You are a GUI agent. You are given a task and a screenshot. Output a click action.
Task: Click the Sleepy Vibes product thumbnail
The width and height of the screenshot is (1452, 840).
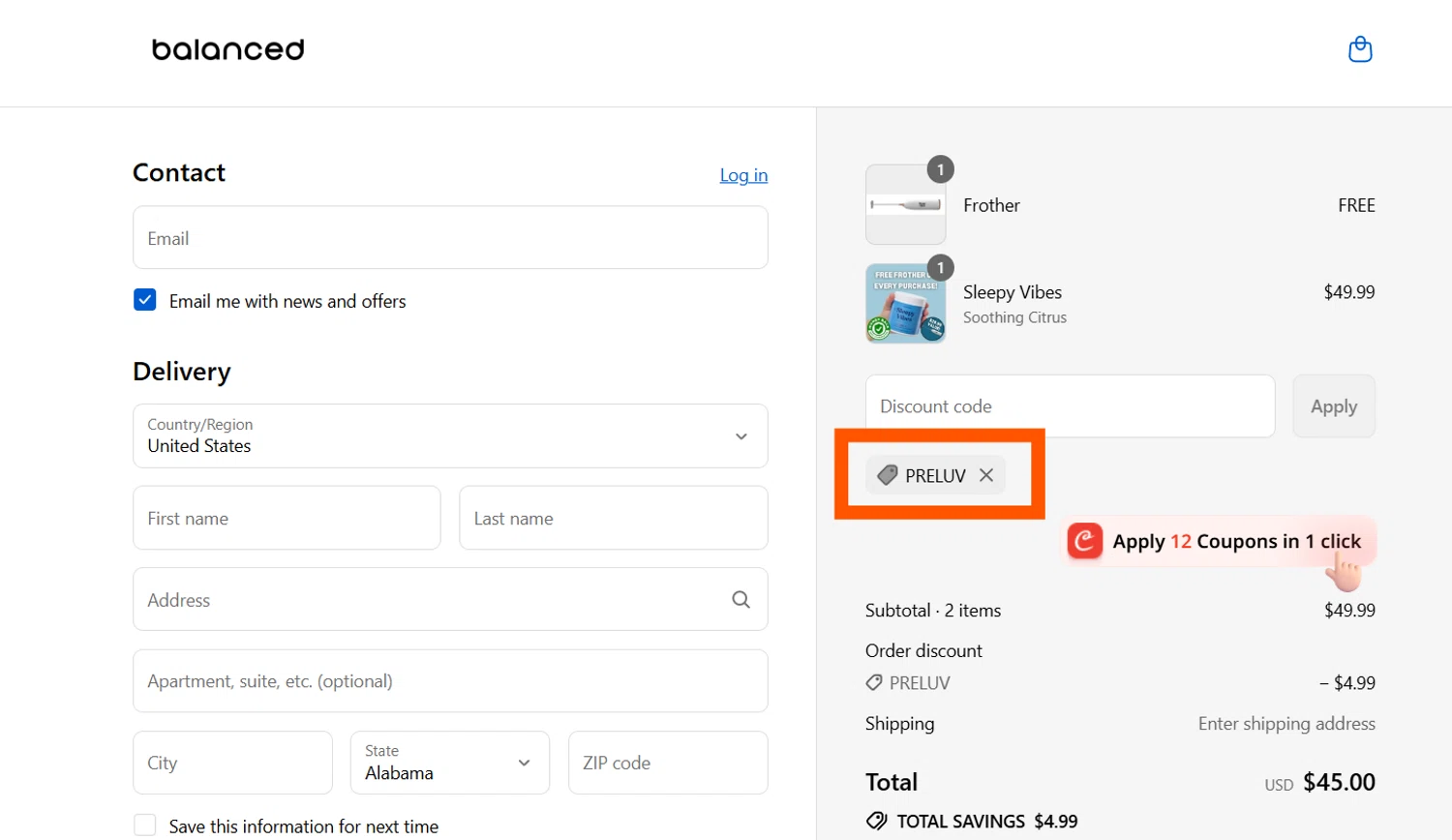[x=905, y=304]
